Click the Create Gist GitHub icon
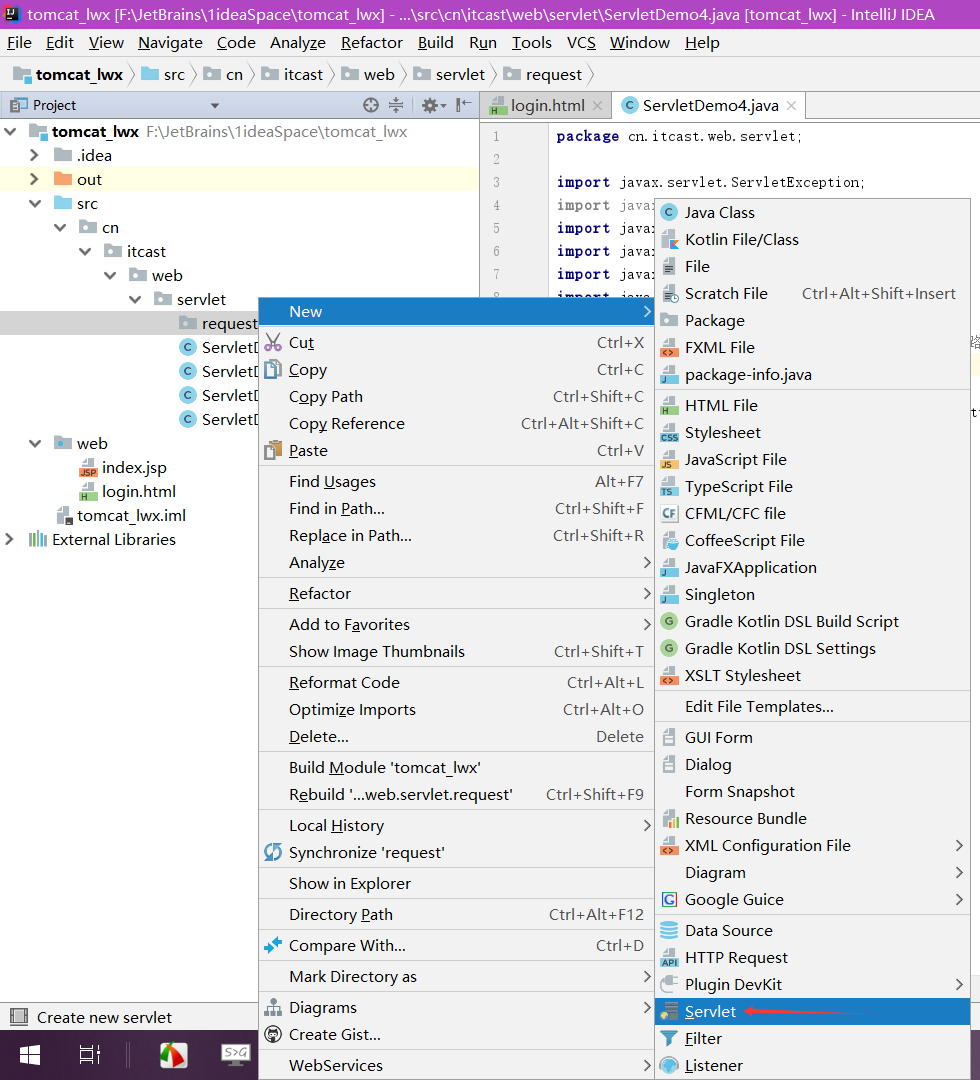 (x=273, y=1035)
